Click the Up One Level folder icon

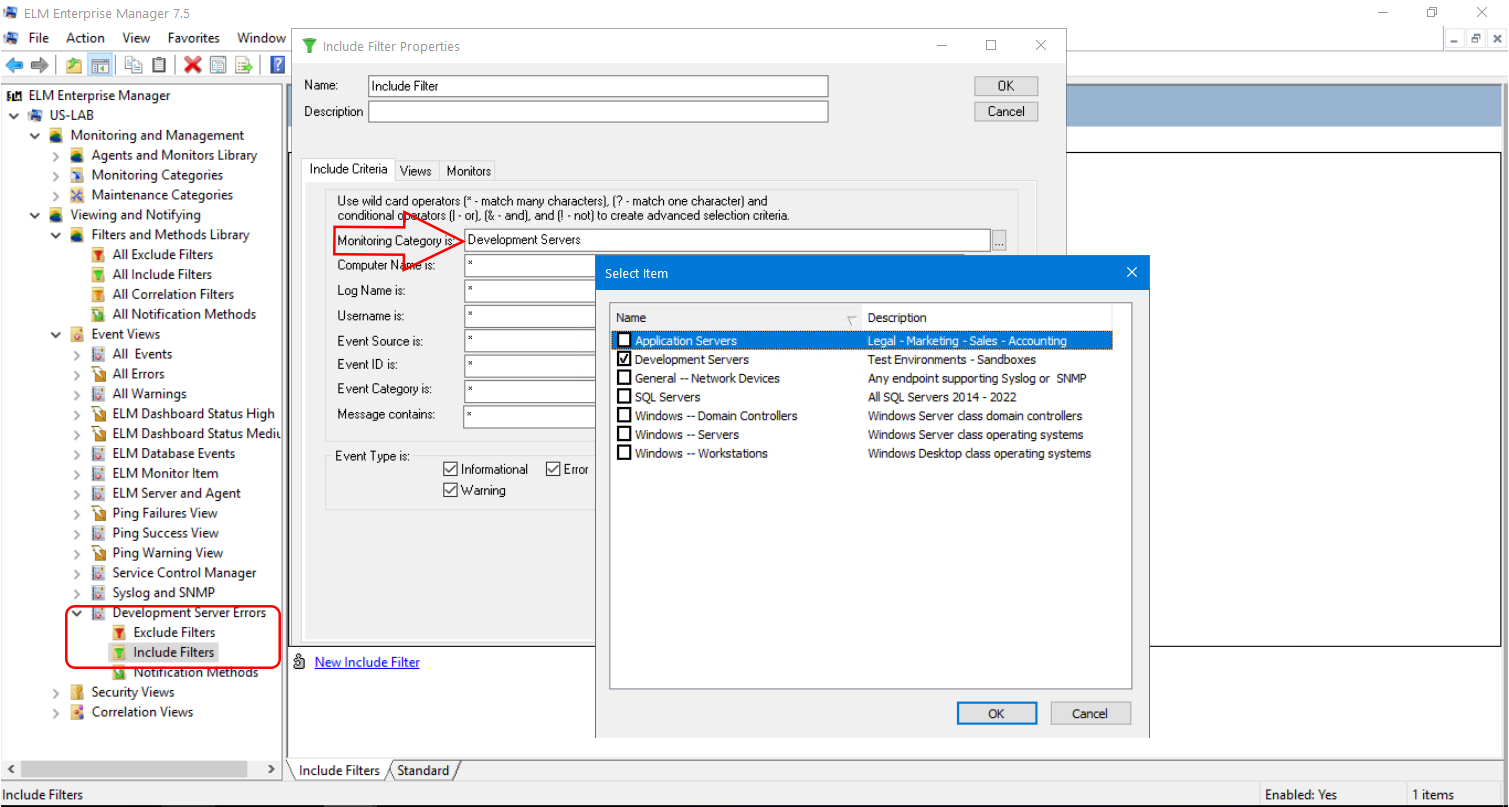(74, 65)
